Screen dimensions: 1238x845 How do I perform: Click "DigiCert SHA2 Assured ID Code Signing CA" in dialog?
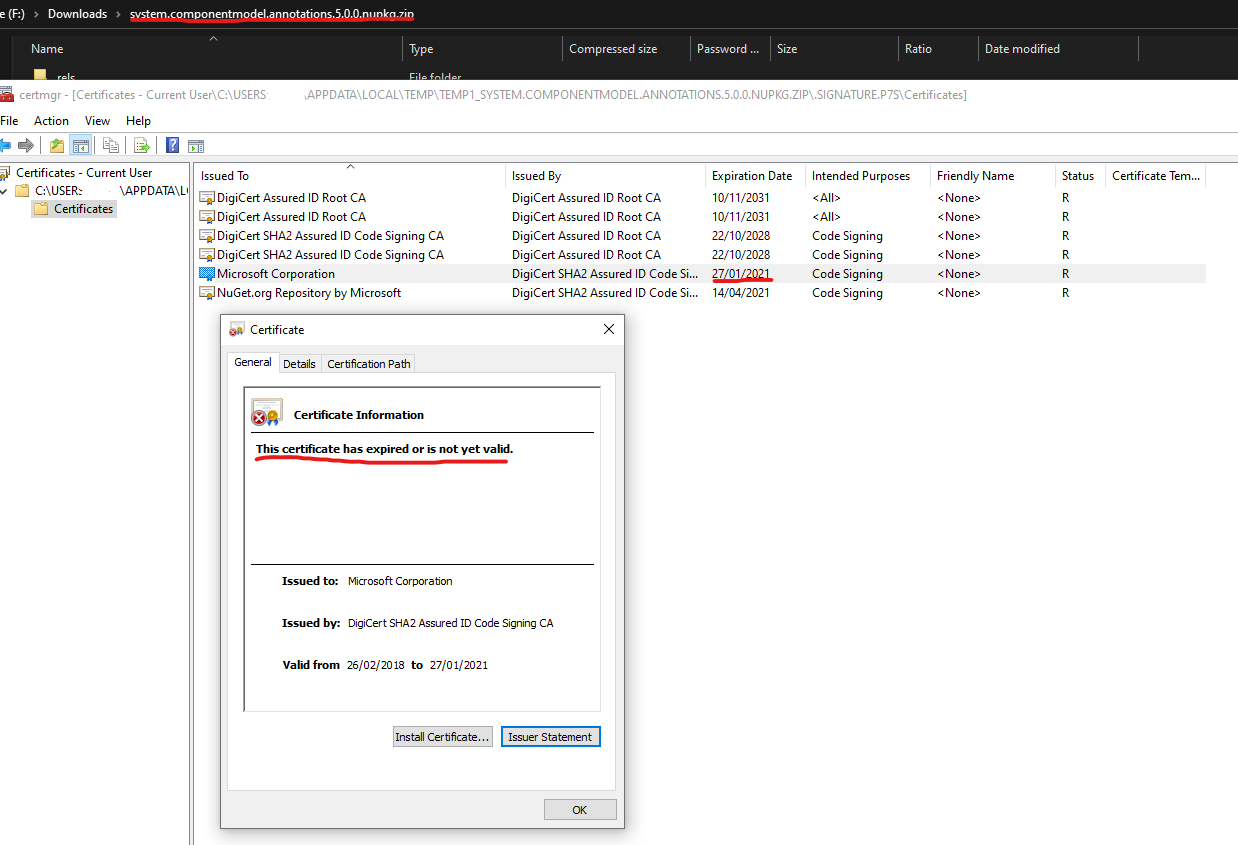point(450,623)
